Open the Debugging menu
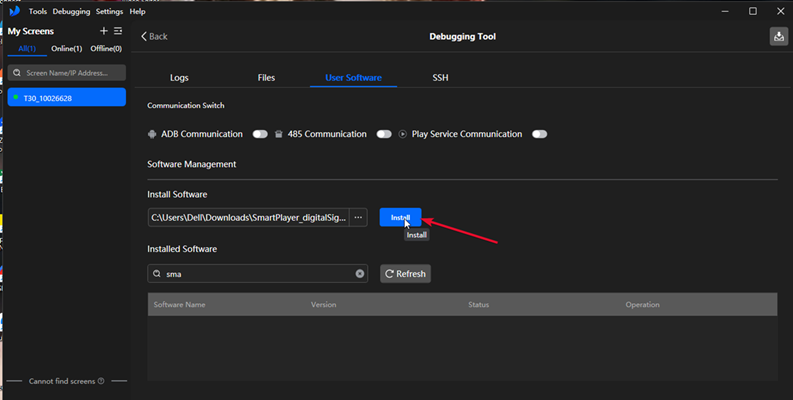 tap(71, 11)
